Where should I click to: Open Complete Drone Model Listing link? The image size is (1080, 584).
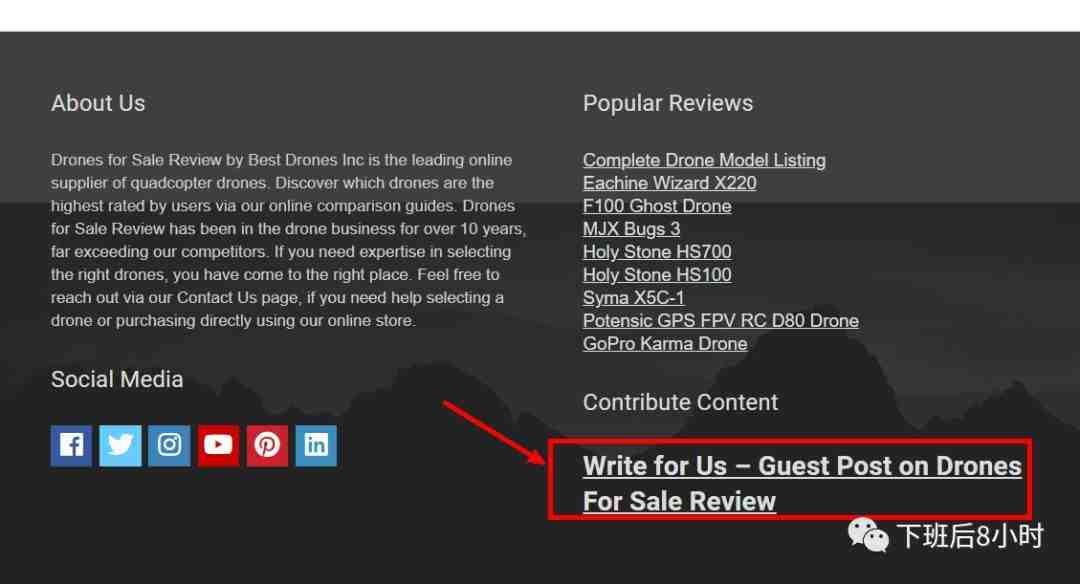pos(704,160)
